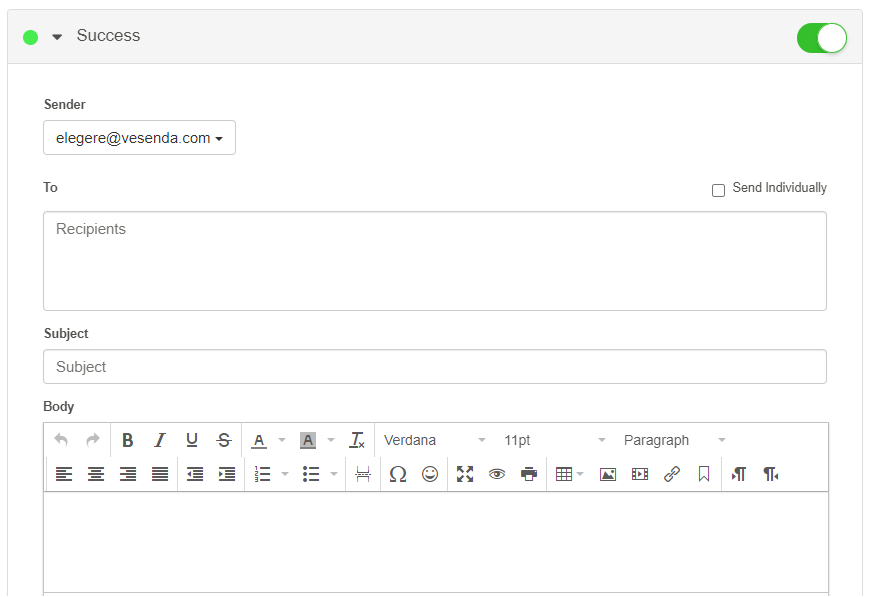Click the strikethrough formatting icon
This screenshot has height=597, width=870.
(x=224, y=440)
